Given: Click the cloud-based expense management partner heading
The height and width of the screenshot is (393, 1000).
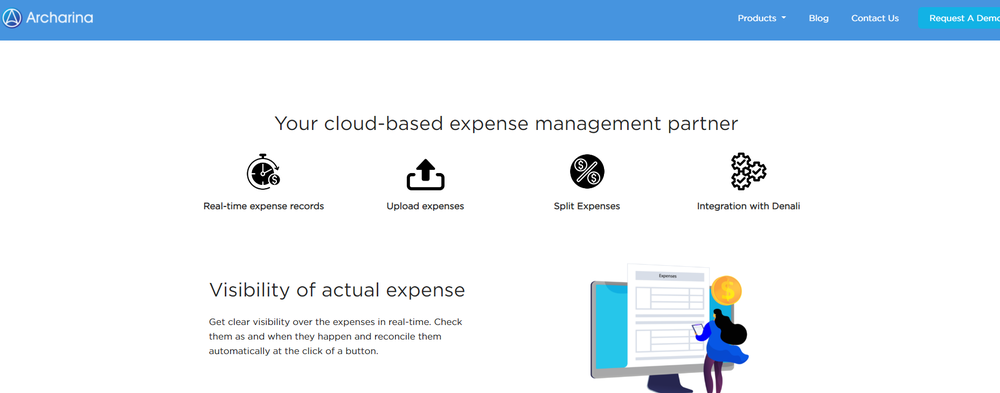Looking at the screenshot, I should point(506,124).
